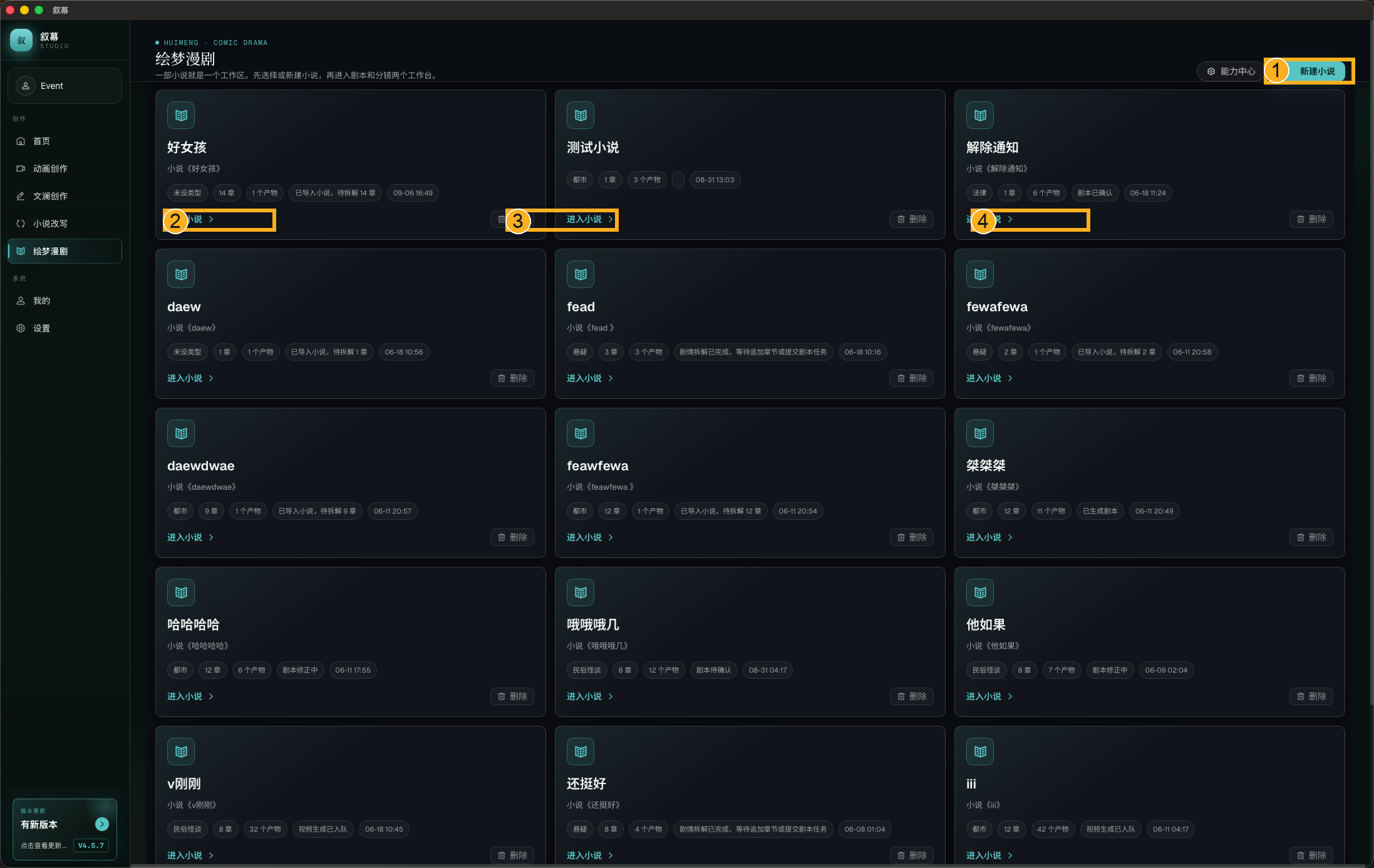Click the book icon on 他如果 card
The width and height of the screenshot is (1374, 868).
(980, 592)
